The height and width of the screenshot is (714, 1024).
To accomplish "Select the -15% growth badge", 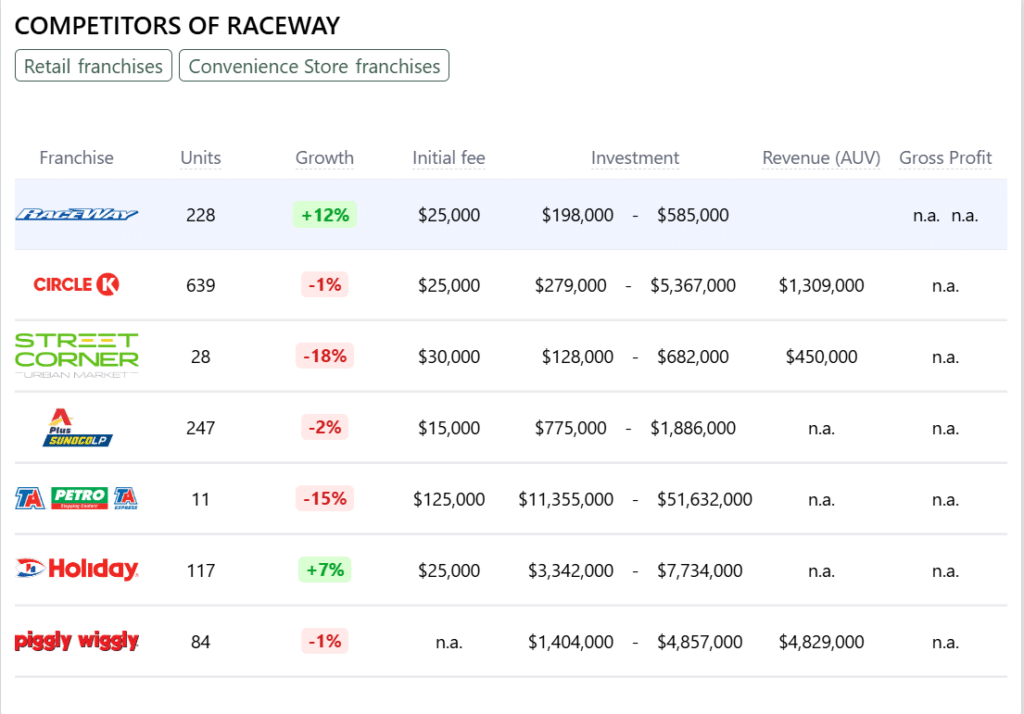I will [x=325, y=498].
